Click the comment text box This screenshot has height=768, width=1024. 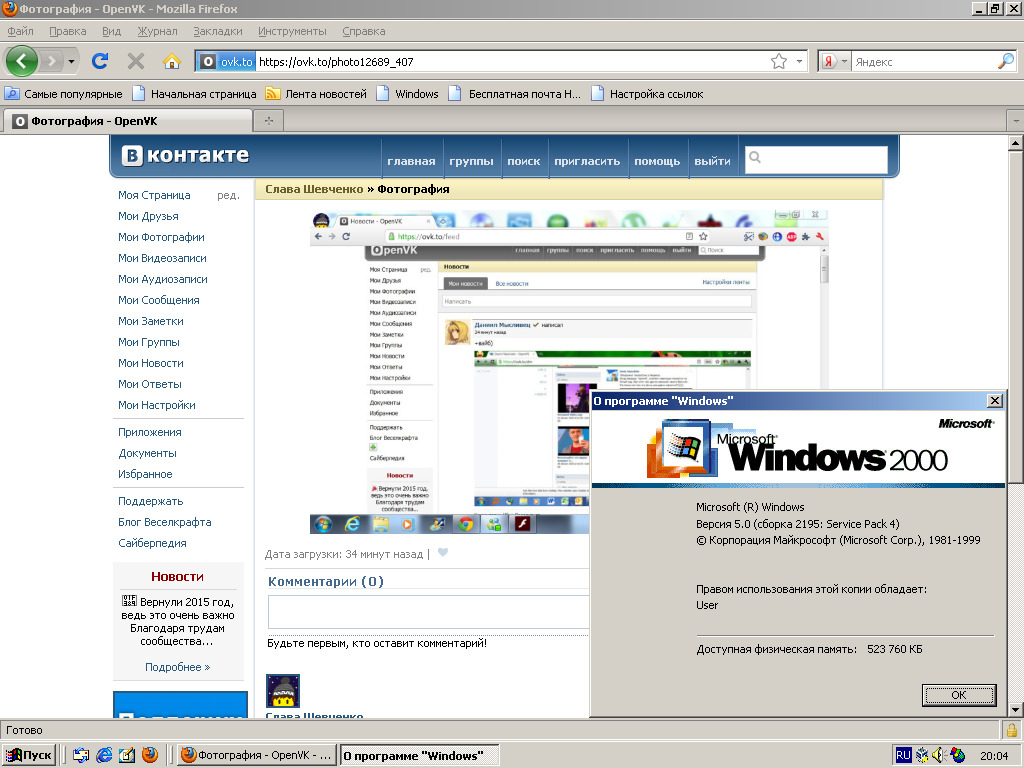[x=429, y=612]
